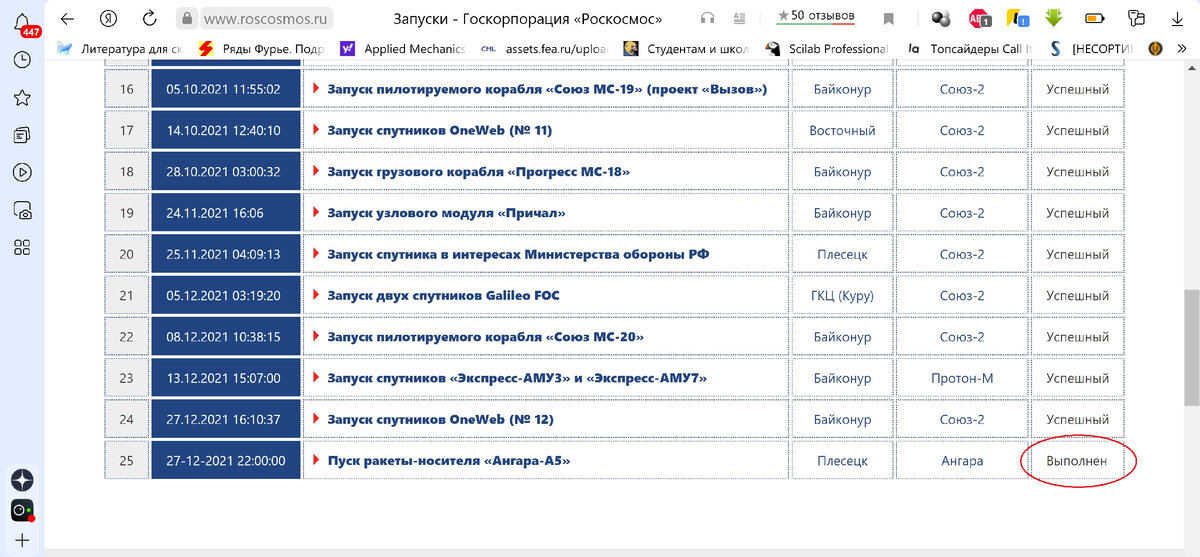This screenshot has width=1200, height=557.
Task: Open the round orange icon-only bookmark
Action: click(1155, 48)
